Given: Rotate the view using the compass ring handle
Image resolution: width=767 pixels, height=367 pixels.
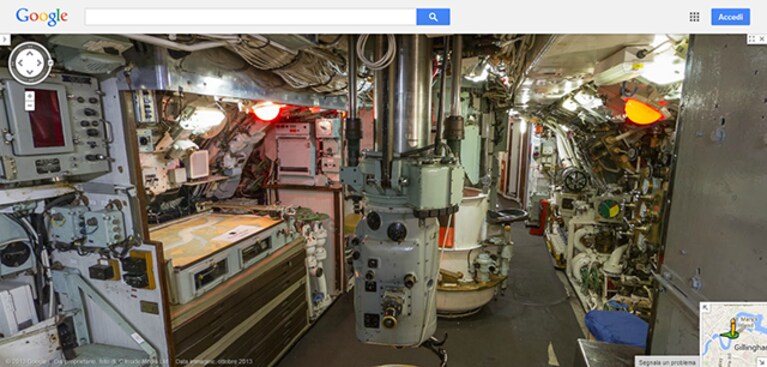Looking at the screenshot, I should pyautogui.click(x=50, y=63).
